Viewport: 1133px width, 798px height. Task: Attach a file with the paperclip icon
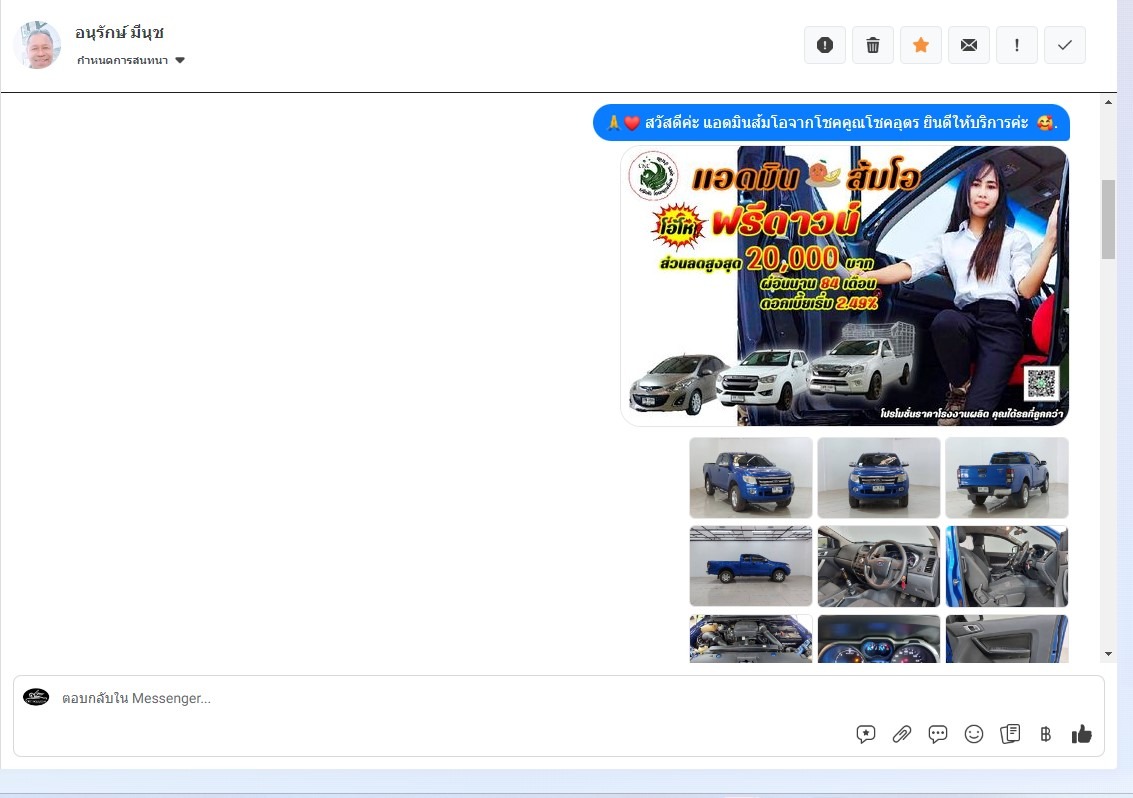pos(902,734)
